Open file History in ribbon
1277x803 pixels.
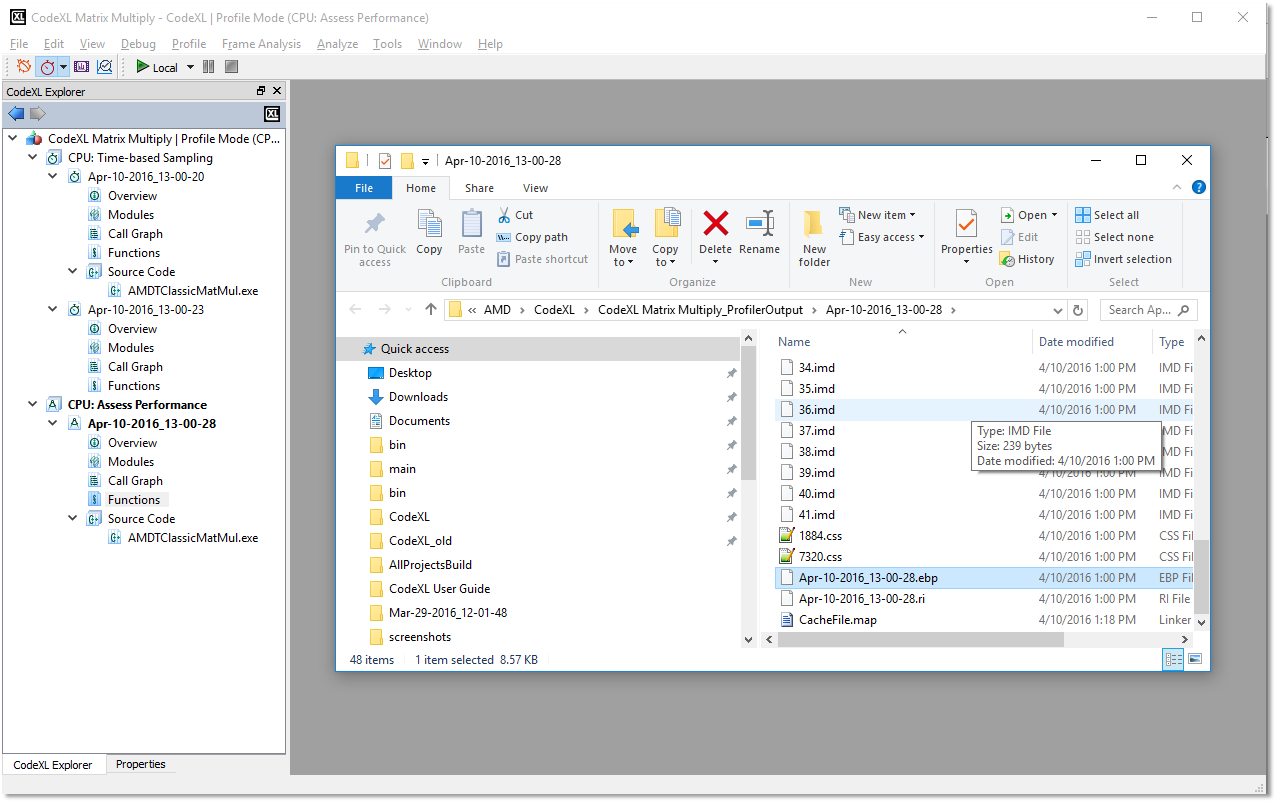point(1027,259)
